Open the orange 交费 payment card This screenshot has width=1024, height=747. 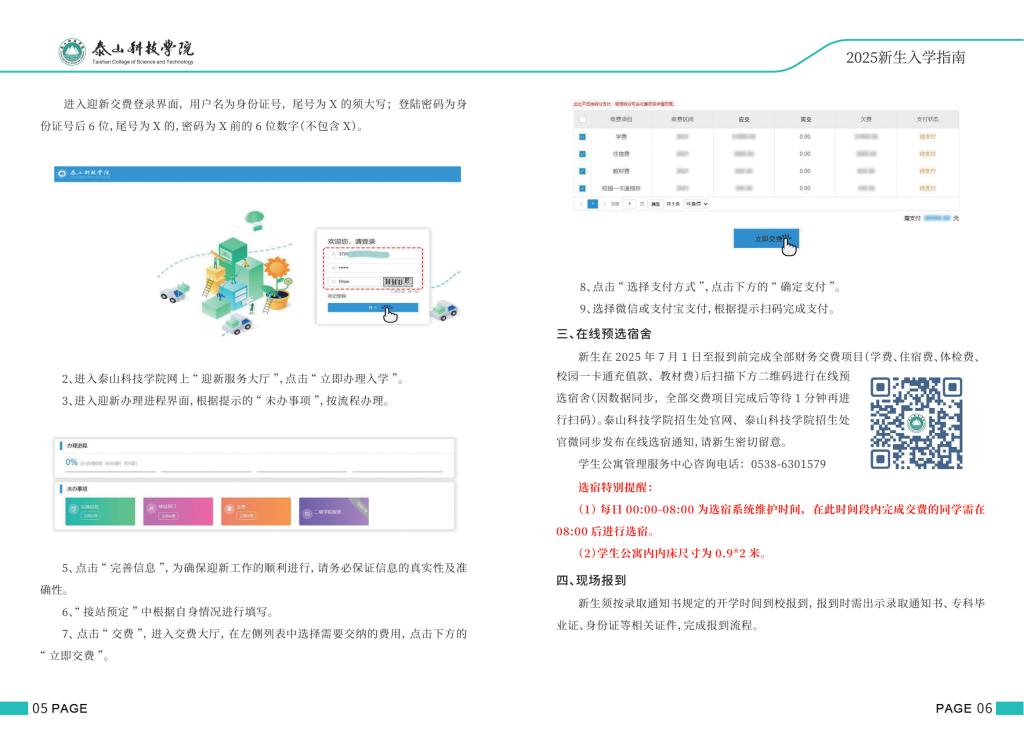(256, 511)
